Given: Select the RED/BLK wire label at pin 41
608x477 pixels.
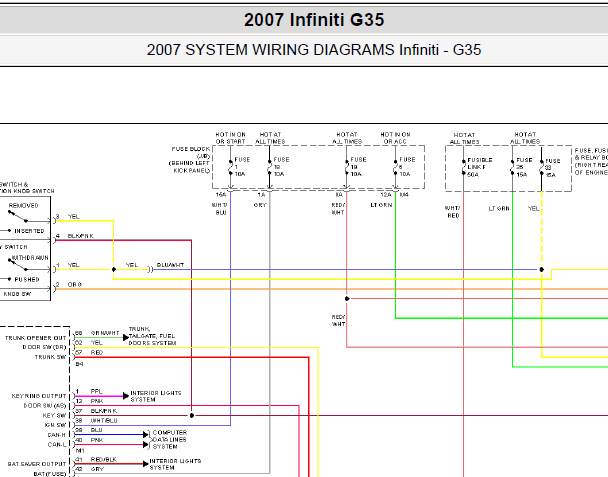Looking at the screenshot, I should click(104, 460).
